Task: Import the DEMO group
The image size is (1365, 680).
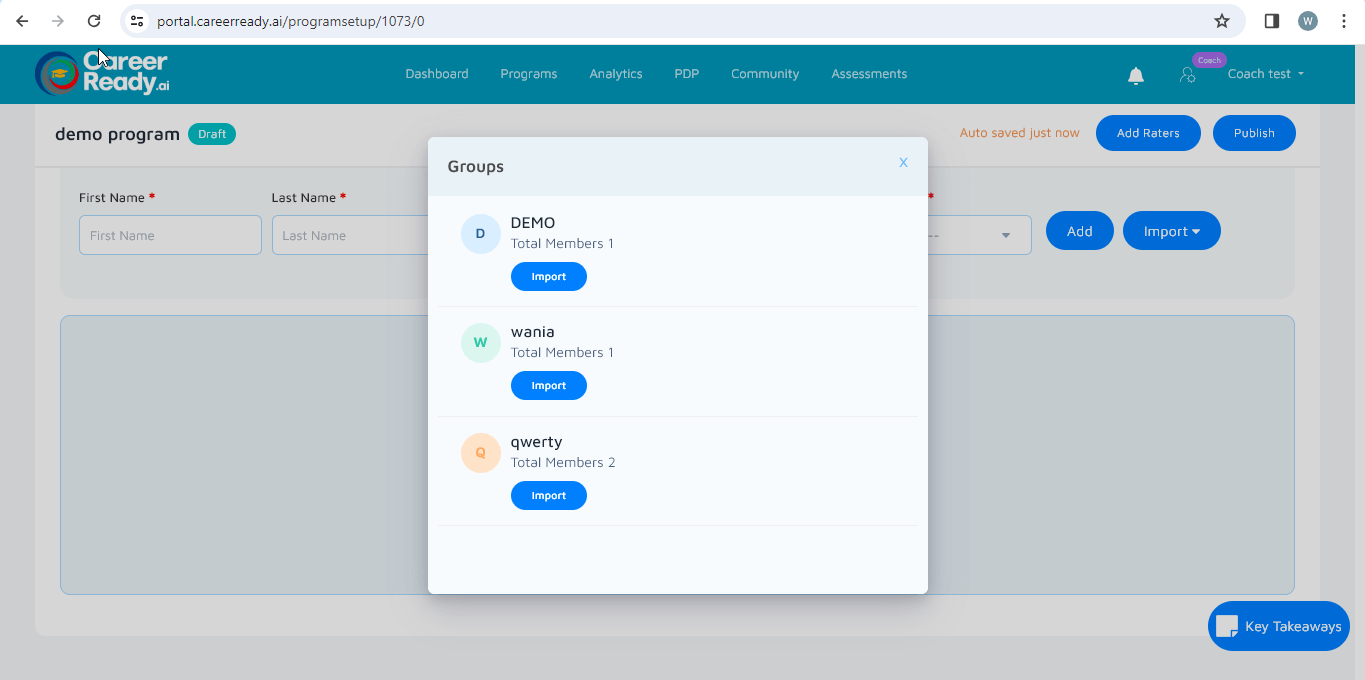Action: click(x=548, y=277)
